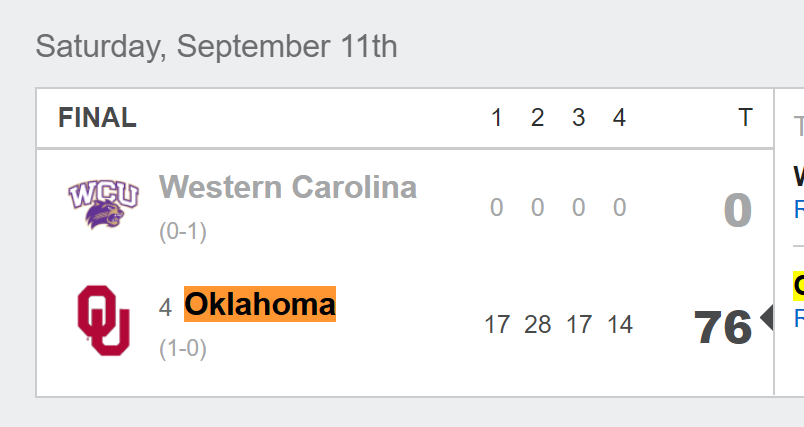The height and width of the screenshot is (427, 804).
Task: Click the winner arrow beside score 76
Action: coord(767,318)
